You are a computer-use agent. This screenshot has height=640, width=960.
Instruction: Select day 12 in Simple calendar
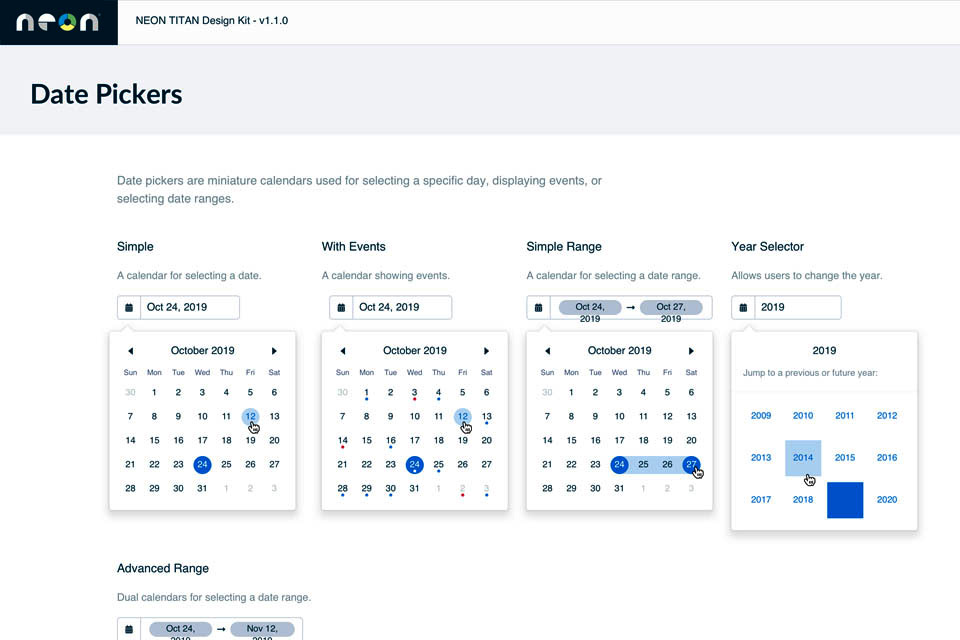point(250,416)
